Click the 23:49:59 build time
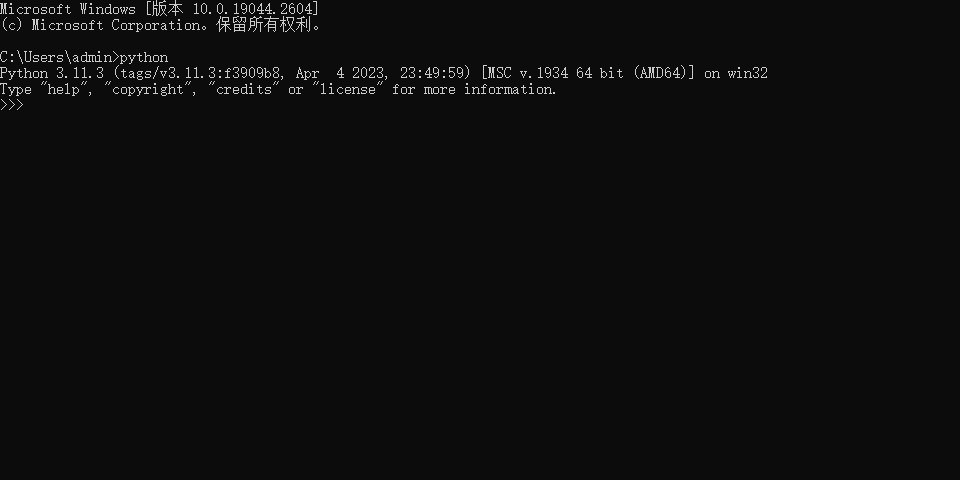This screenshot has height=480, width=960. point(432,73)
